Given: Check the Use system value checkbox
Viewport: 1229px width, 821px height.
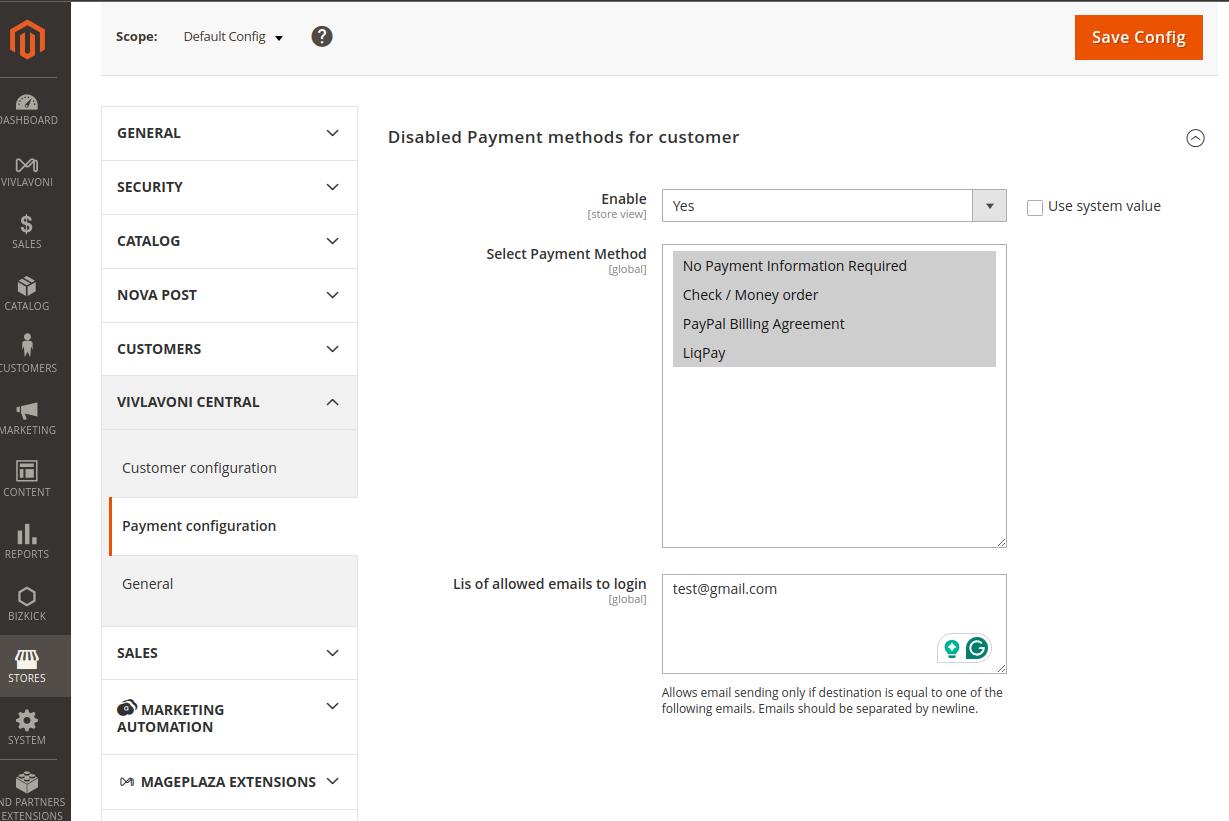Looking at the screenshot, I should click(x=1035, y=207).
